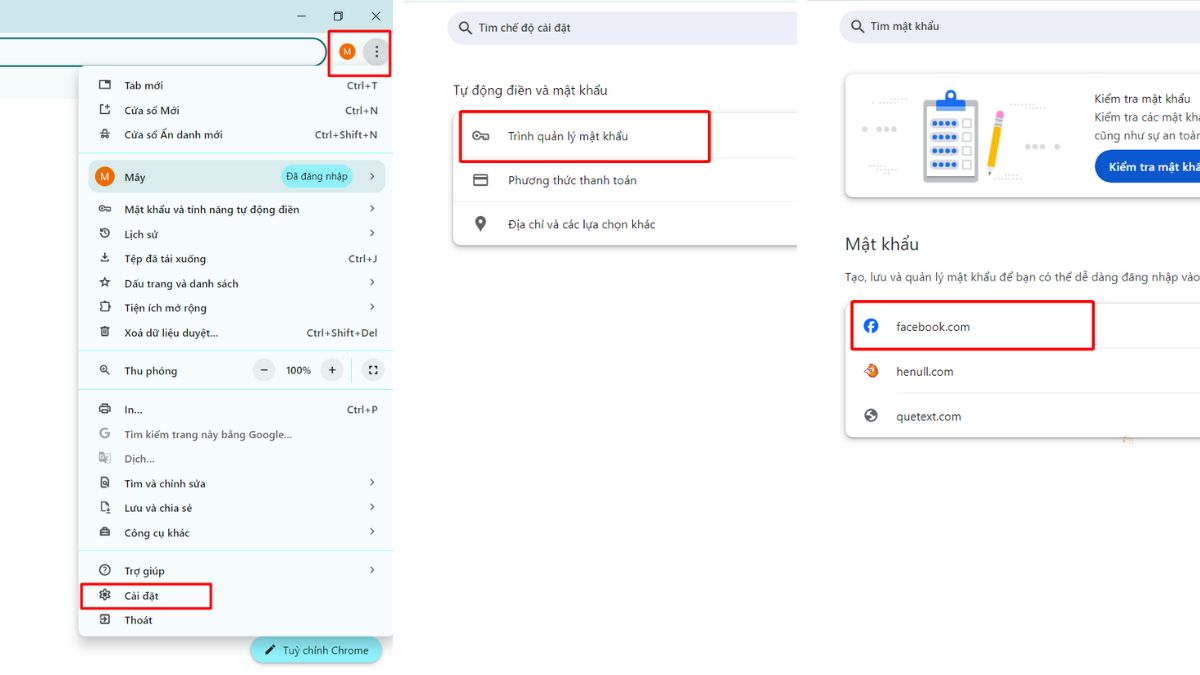This screenshot has height=675, width=1200.
Task: Click the fullscreen zoom icon
Action: [373, 370]
